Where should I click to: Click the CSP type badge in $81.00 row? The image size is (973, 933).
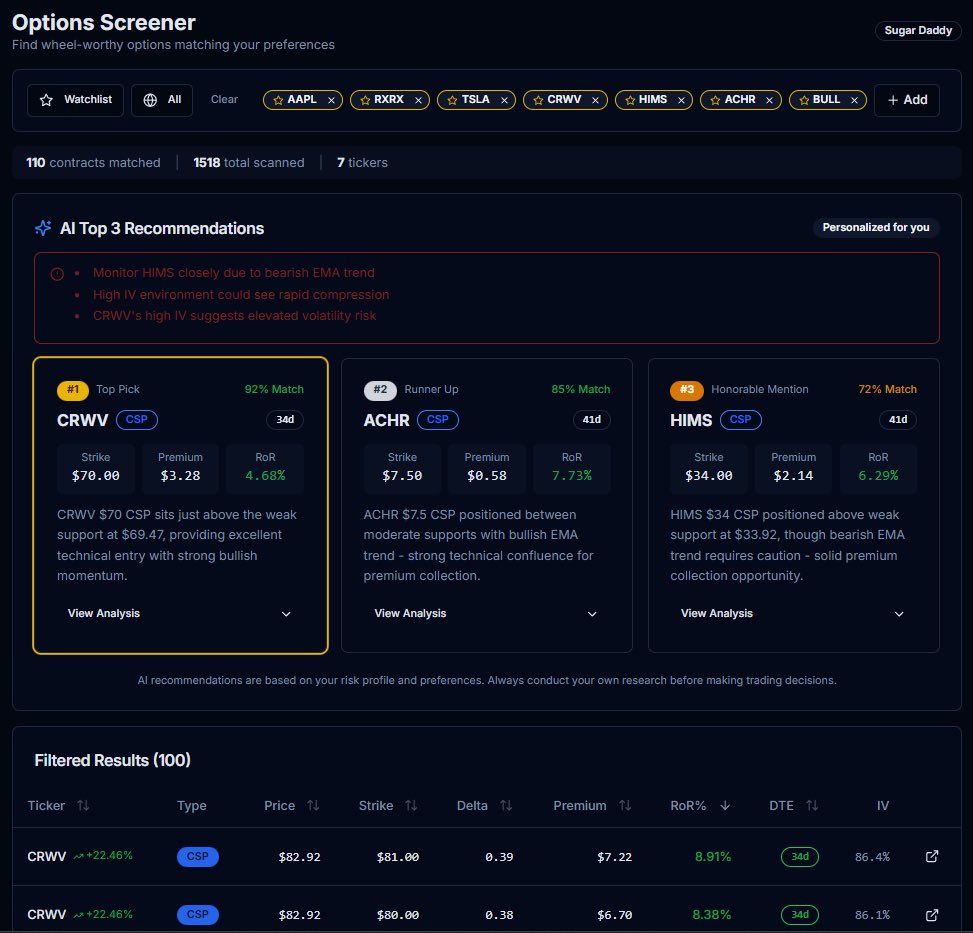(x=197, y=857)
